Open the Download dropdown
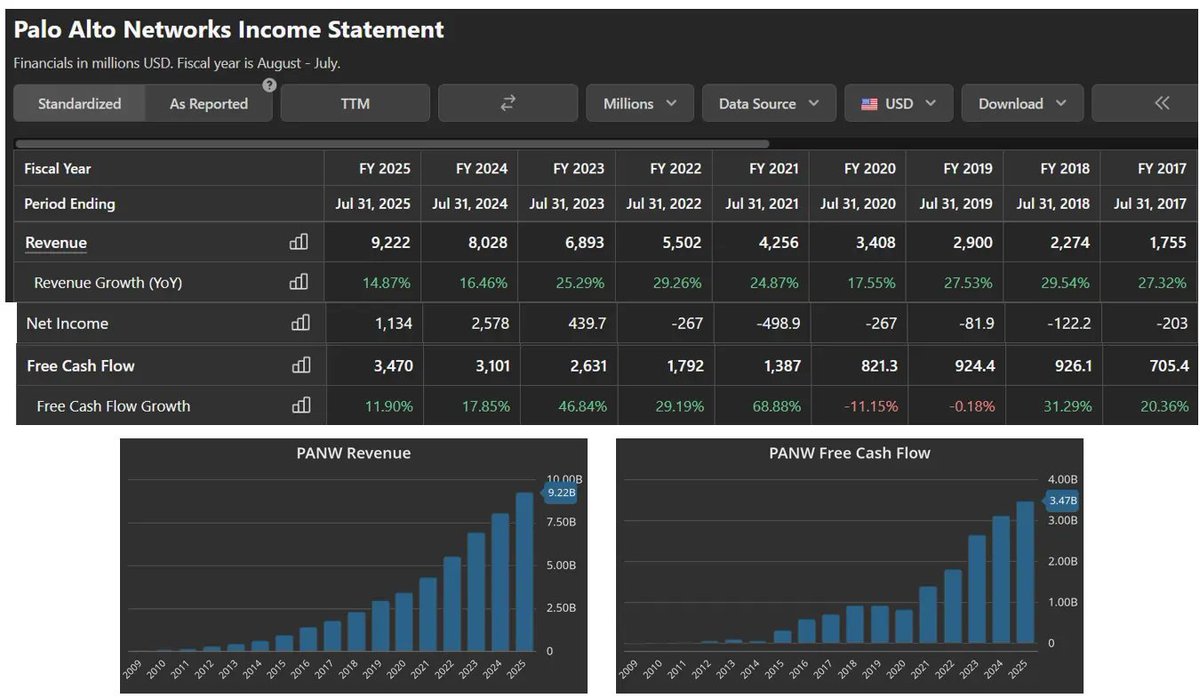Viewport: 1200px width, 698px height. 1023,103
